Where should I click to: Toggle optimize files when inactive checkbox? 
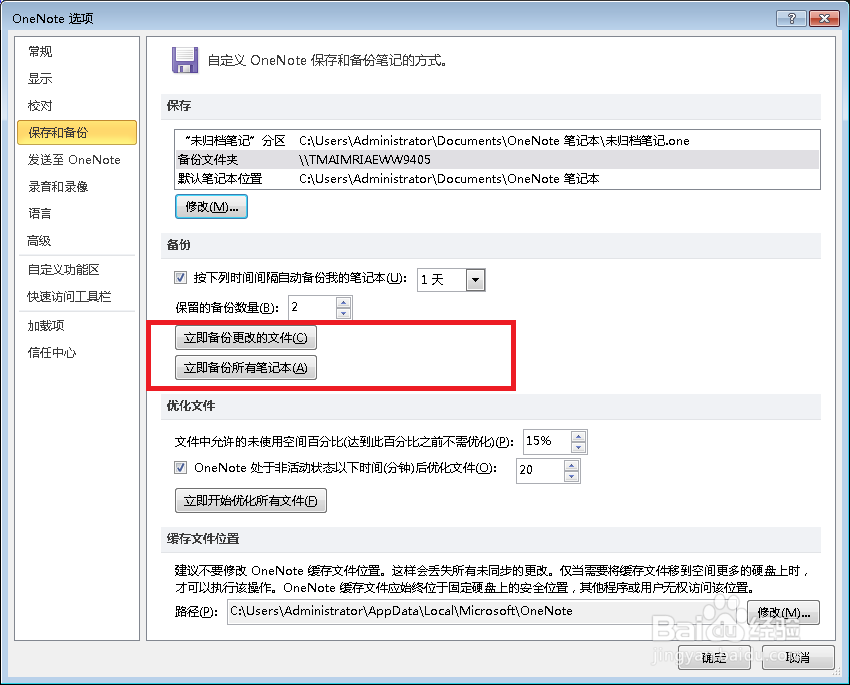[x=181, y=468]
